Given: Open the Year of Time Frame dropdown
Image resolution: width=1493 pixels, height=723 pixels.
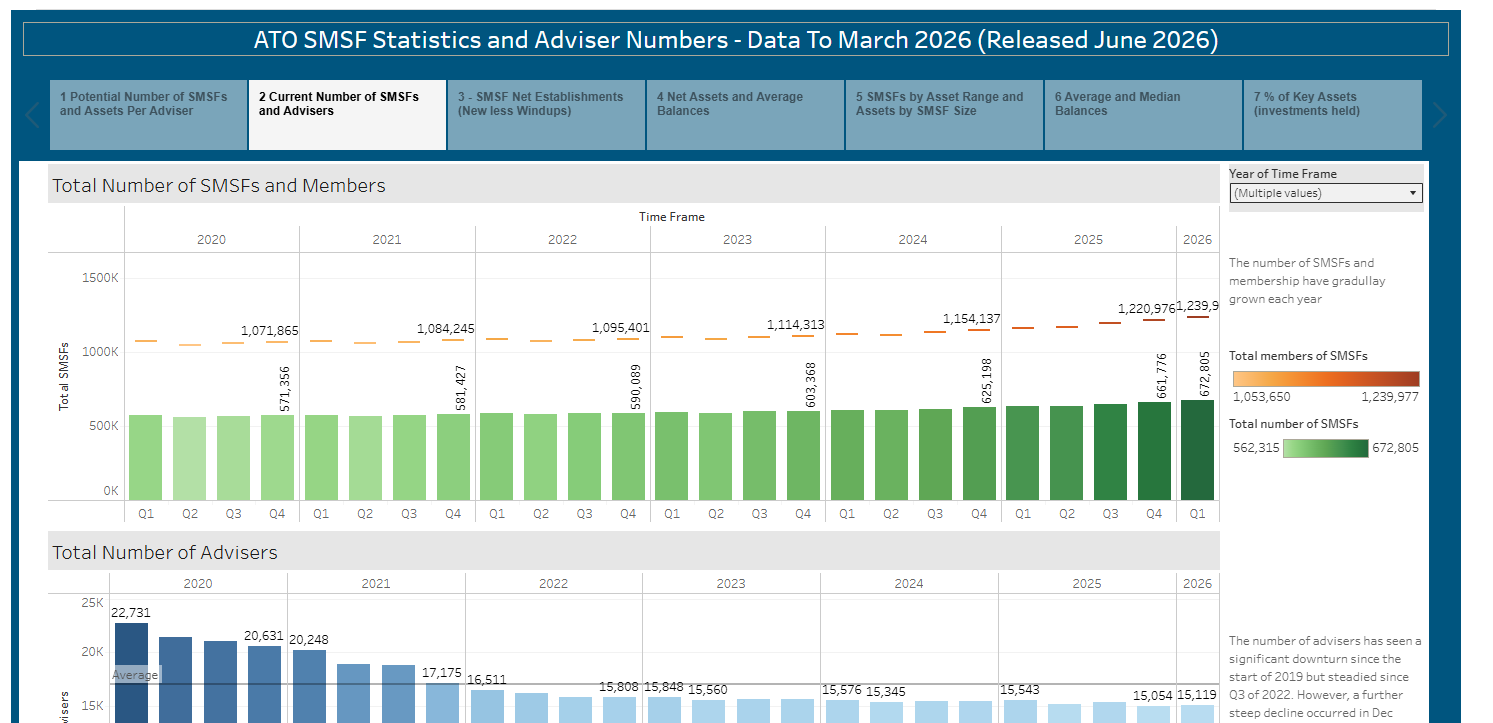Looking at the screenshot, I should (x=1326, y=193).
